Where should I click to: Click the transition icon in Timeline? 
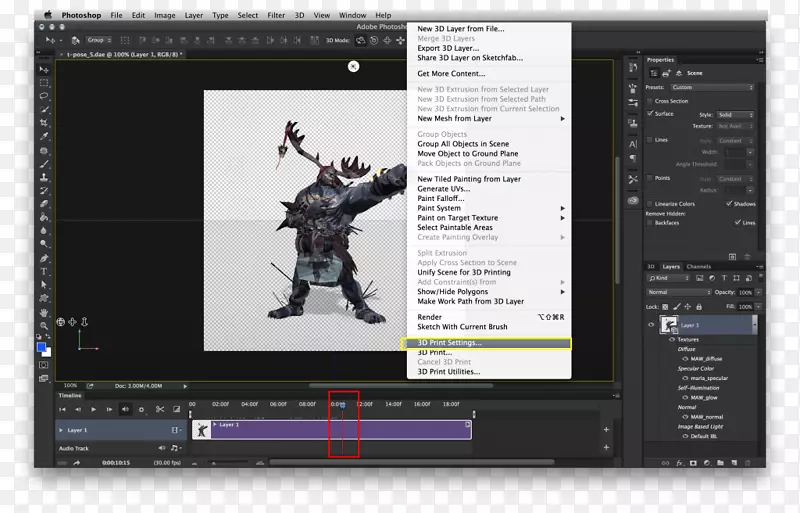tap(177, 409)
